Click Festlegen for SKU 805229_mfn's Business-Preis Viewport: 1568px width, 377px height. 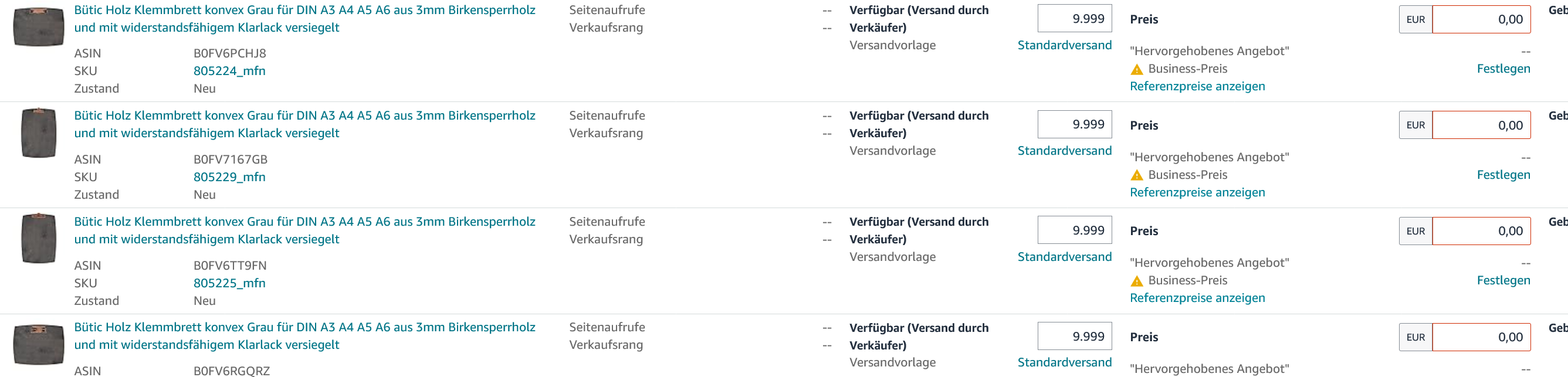pyautogui.click(x=1502, y=175)
